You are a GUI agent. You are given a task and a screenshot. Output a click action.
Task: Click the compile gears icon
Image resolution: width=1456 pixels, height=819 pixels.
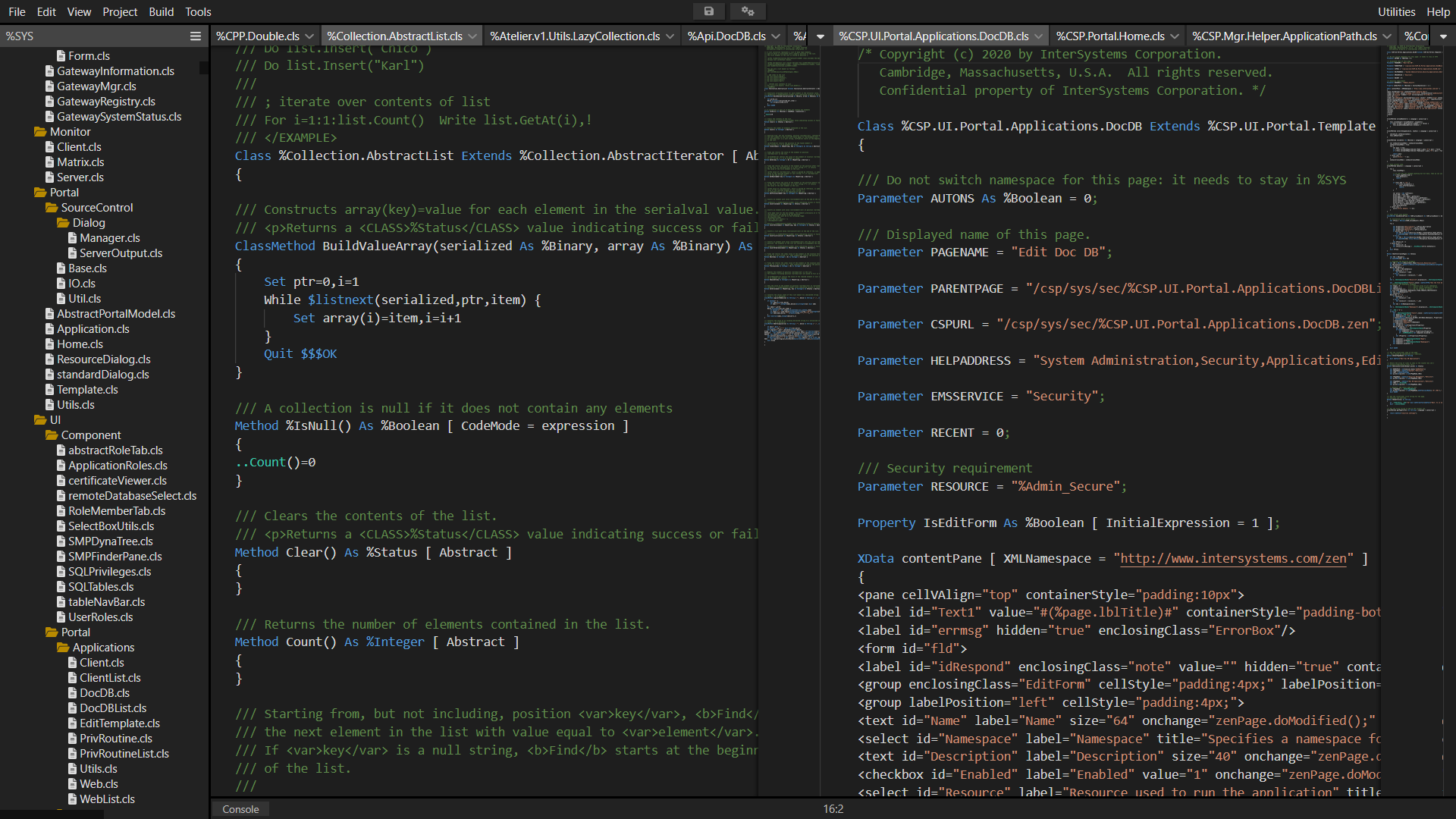(748, 11)
